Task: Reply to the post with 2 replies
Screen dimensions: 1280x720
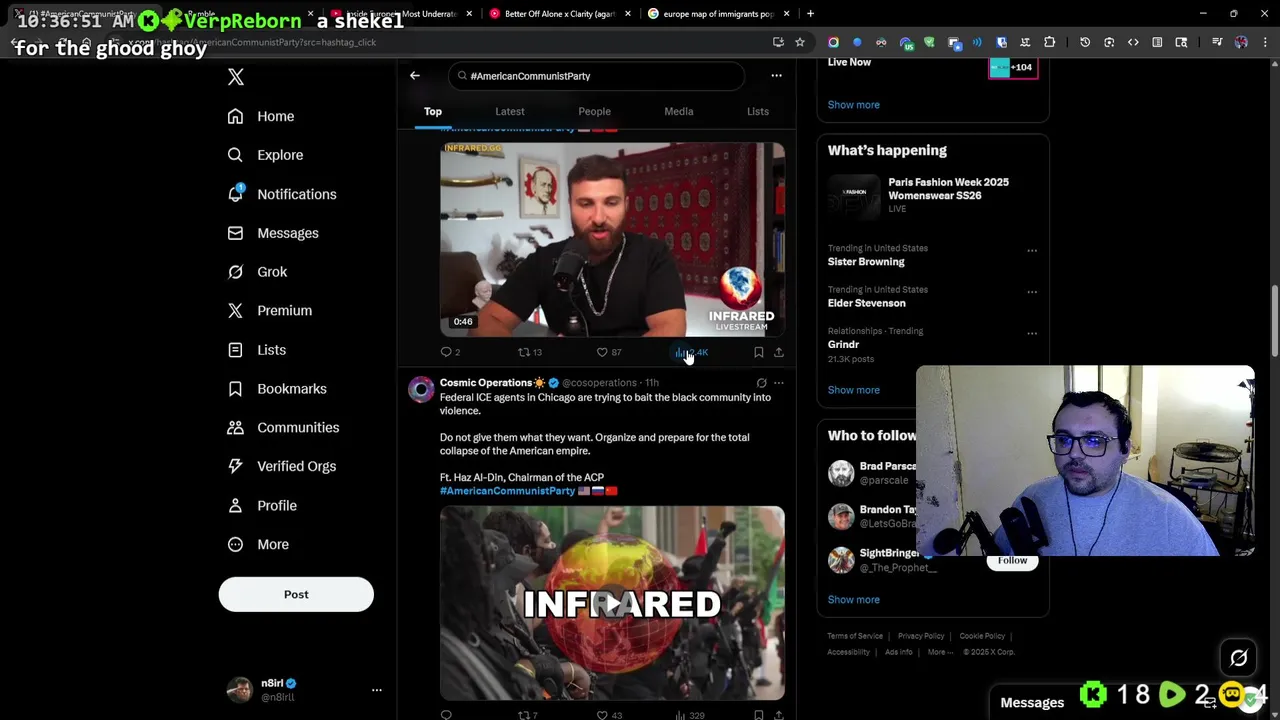Action: pyautogui.click(x=450, y=352)
